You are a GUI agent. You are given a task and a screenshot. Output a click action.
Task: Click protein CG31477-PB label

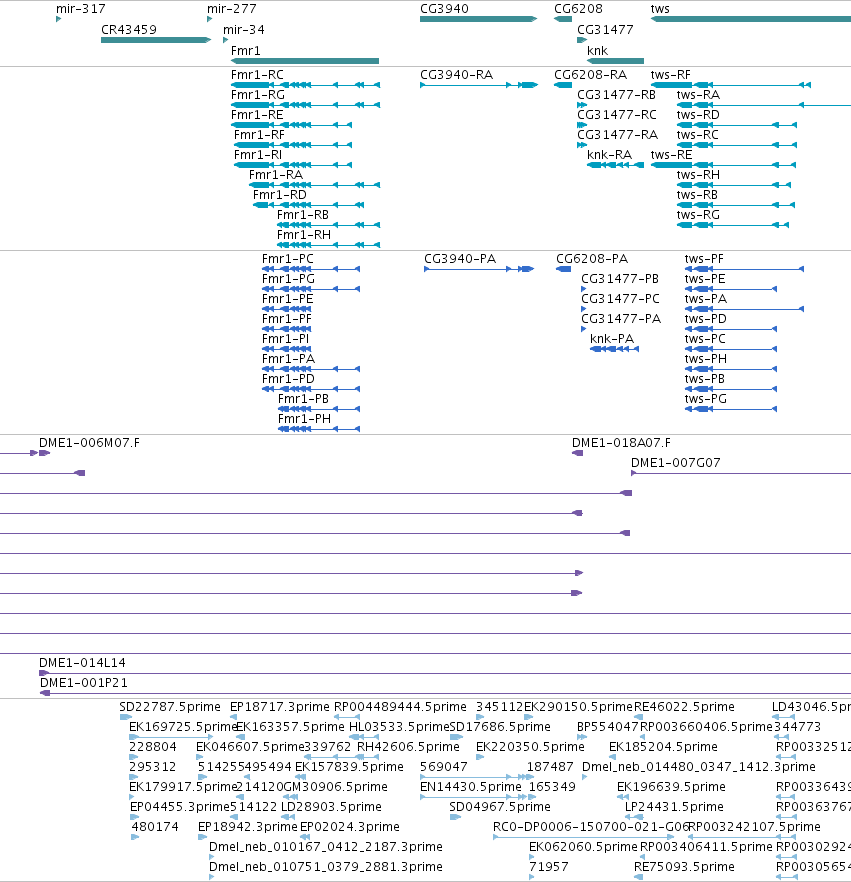(x=620, y=279)
